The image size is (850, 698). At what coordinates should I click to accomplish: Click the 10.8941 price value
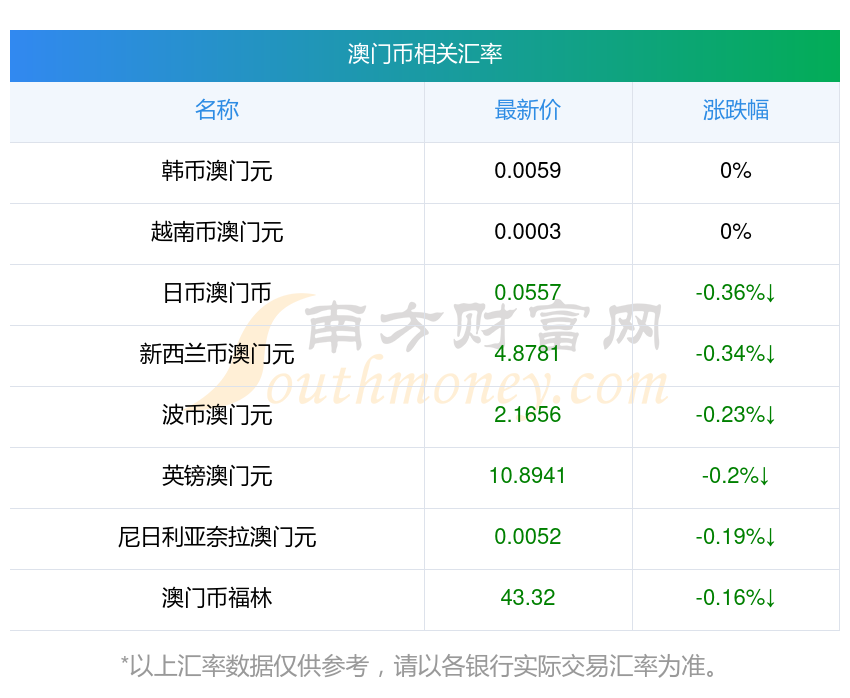pos(527,476)
